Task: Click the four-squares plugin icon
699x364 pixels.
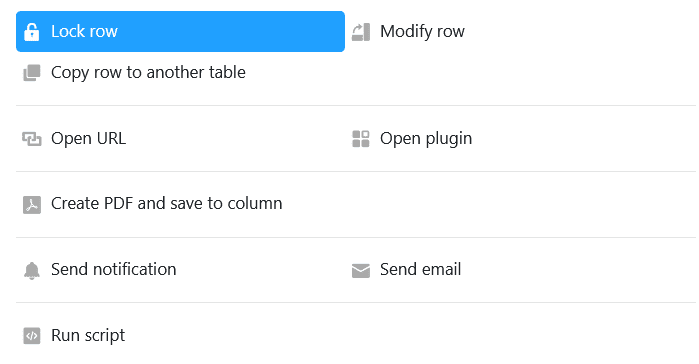Action: pos(361,139)
